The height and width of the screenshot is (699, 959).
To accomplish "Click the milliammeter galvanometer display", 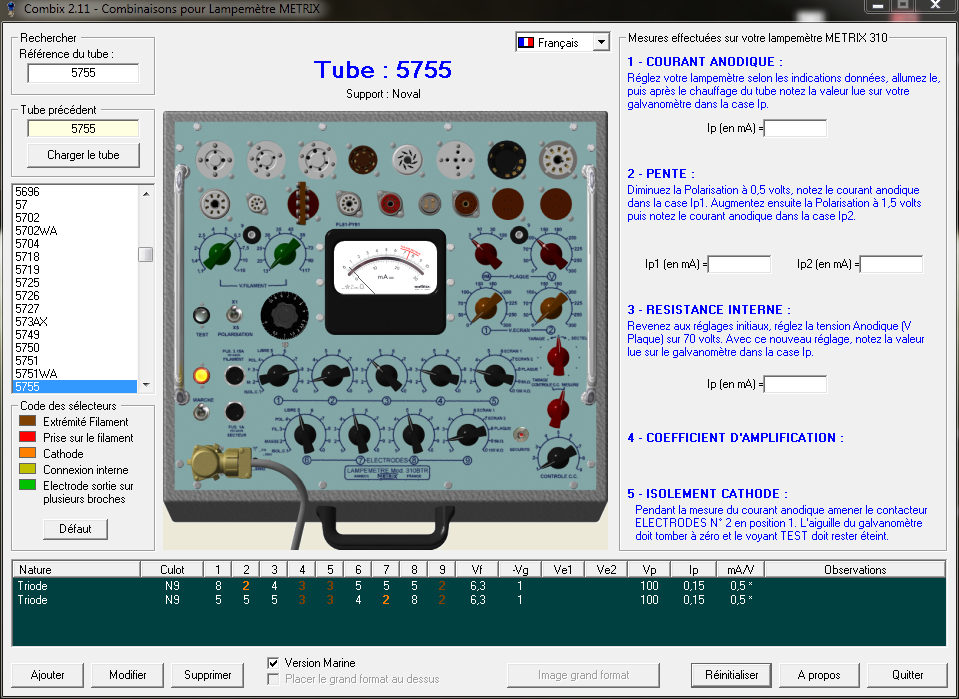I will click(385, 269).
